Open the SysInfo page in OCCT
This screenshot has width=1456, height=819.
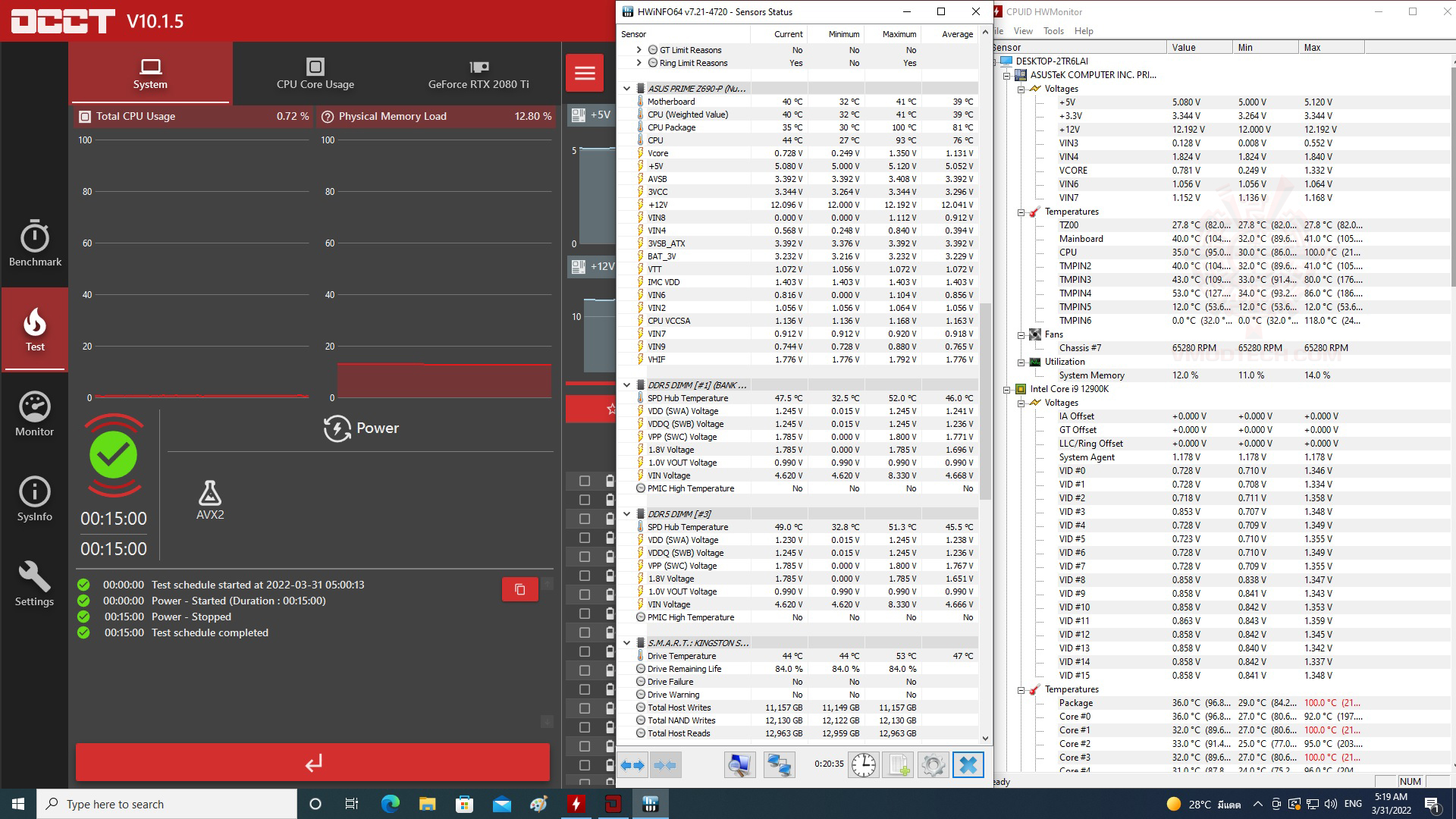point(35,499)
